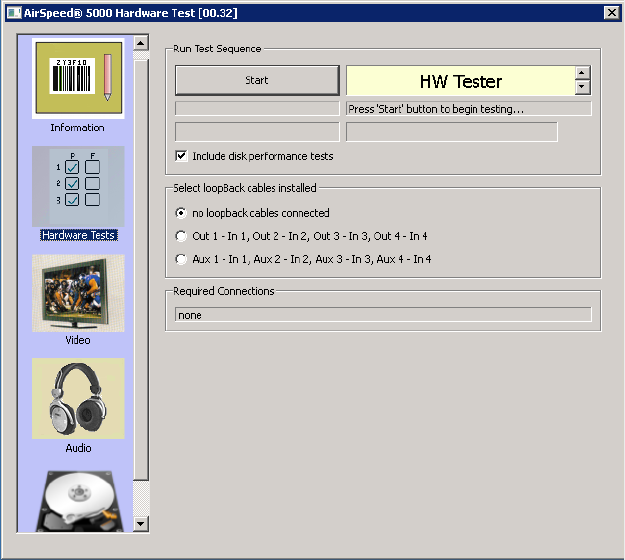Click the Required Connections none field
Screen dimensions: 625x560
coord(383,314)
